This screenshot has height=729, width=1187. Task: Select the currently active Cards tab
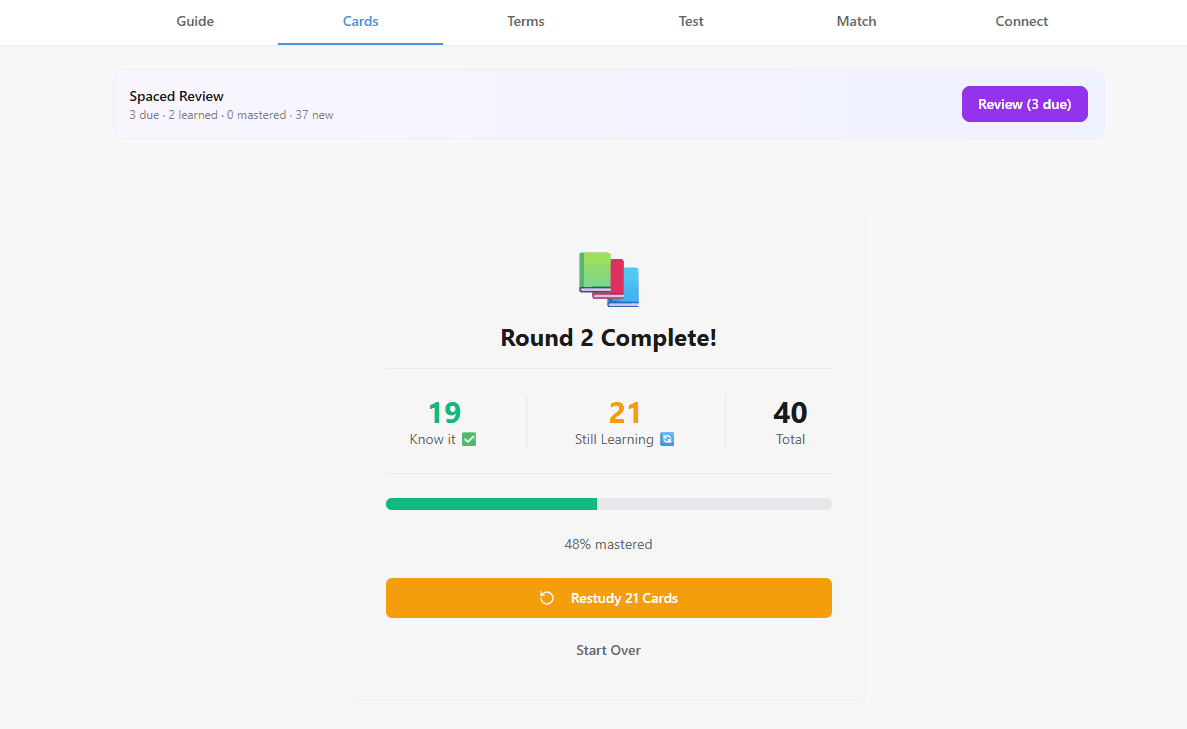click(x=360, y=21)
